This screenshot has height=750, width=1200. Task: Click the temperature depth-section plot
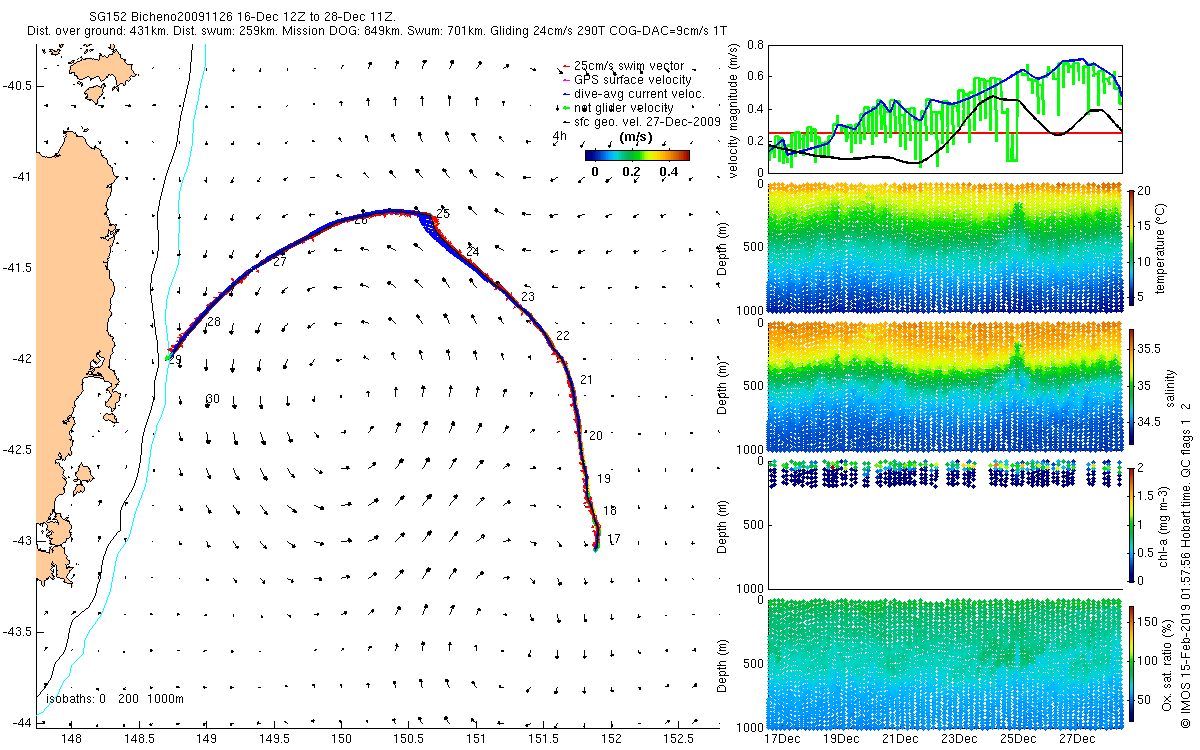click(x=944, y=248)
